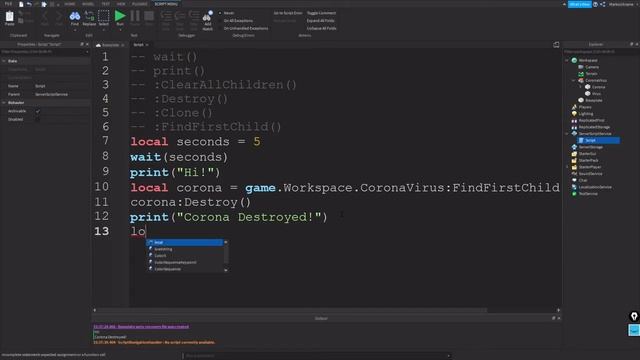Run the script with green play button
Screen dimensions: 640x360
[x=120, y=16]
